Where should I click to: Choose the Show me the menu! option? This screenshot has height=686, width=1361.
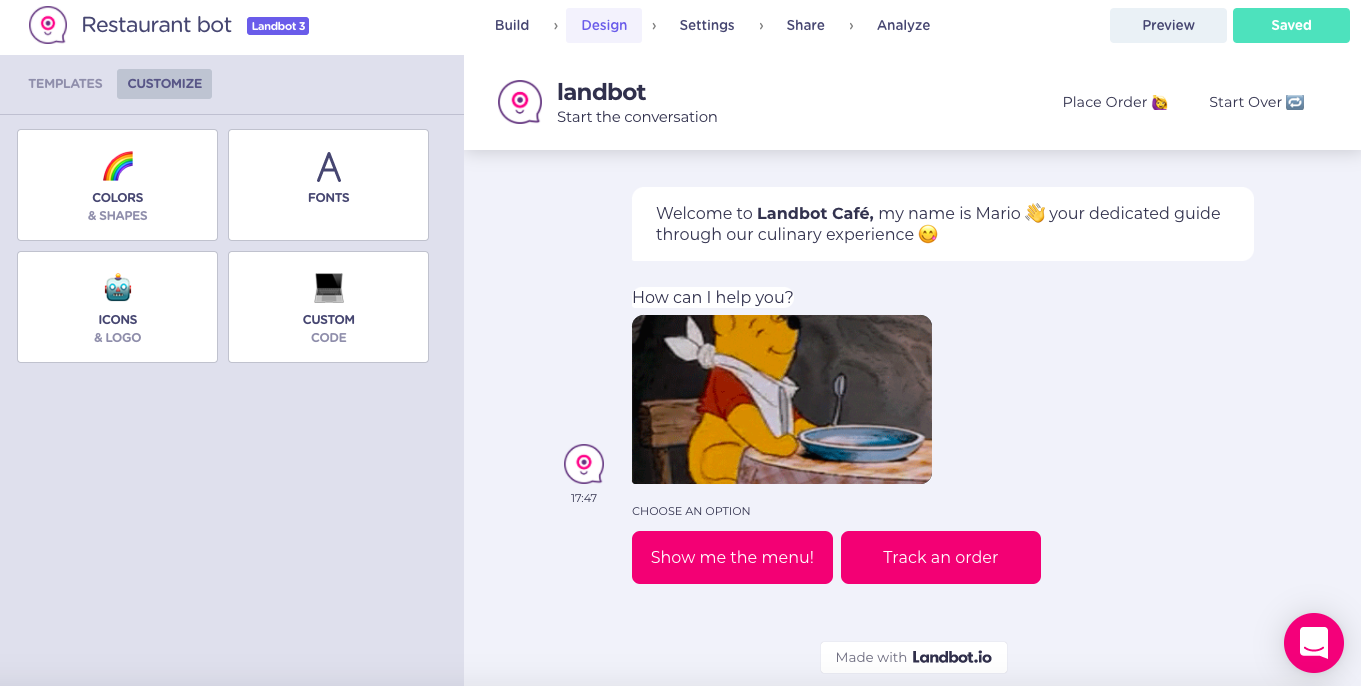pos(732,557)
